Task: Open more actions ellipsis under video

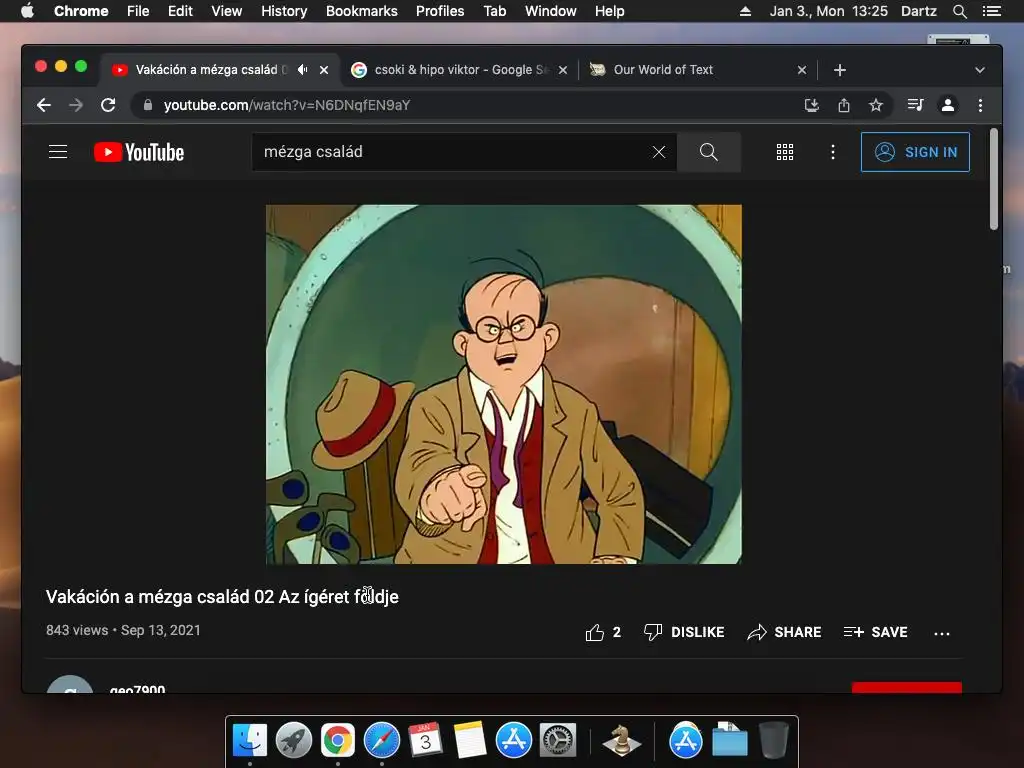Action: 942,633
